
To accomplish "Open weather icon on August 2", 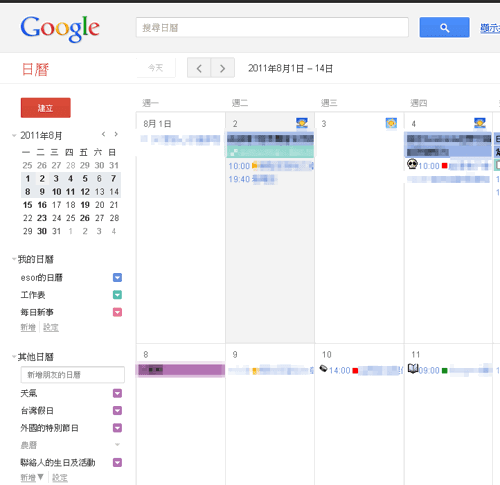I will click(302, 123).
